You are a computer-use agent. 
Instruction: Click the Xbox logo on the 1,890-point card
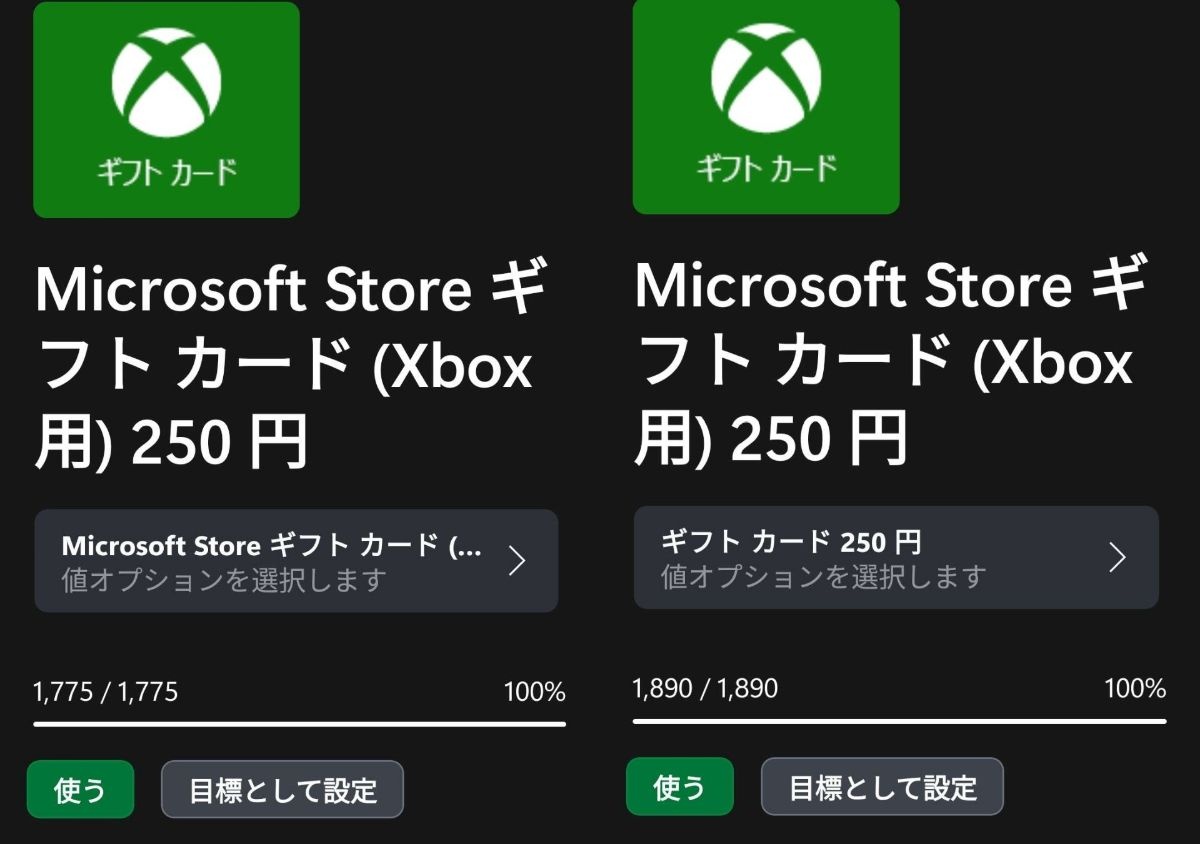pyautogui.click(x=765, y=78)
